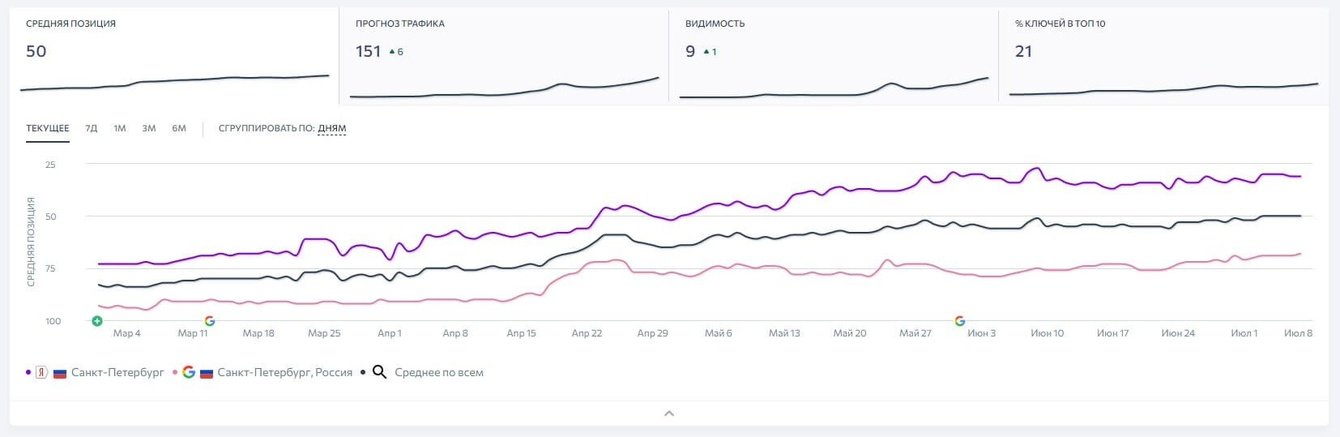Click the Google update marker near Июн 3
1340x437 pixels.
[x=960, y=321]
